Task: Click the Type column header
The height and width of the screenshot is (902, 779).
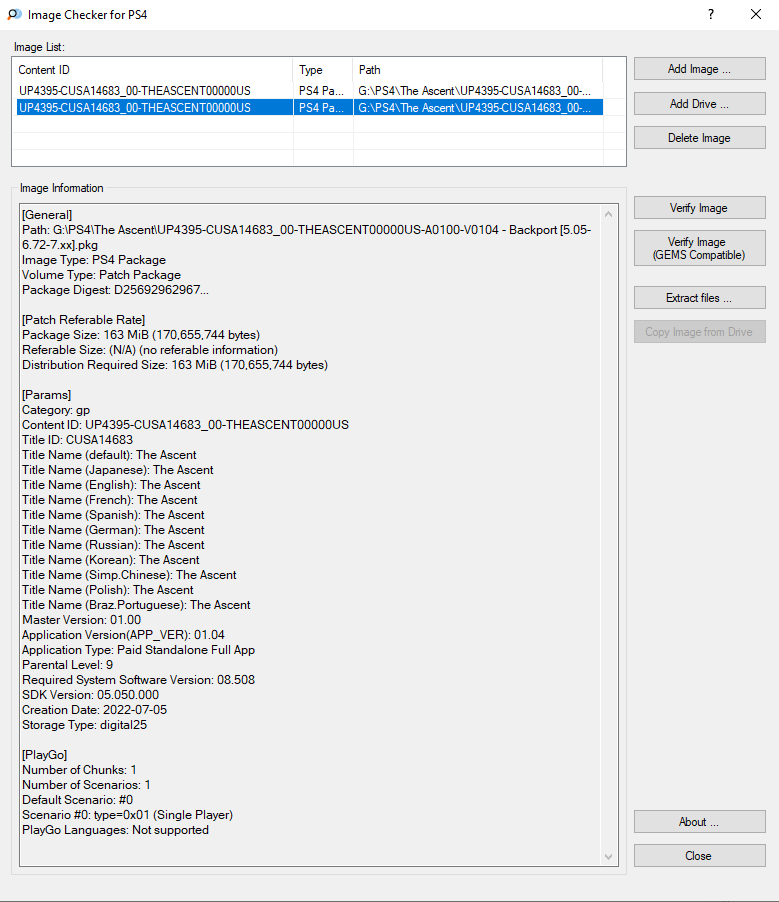Action: [x=323, y=70]
